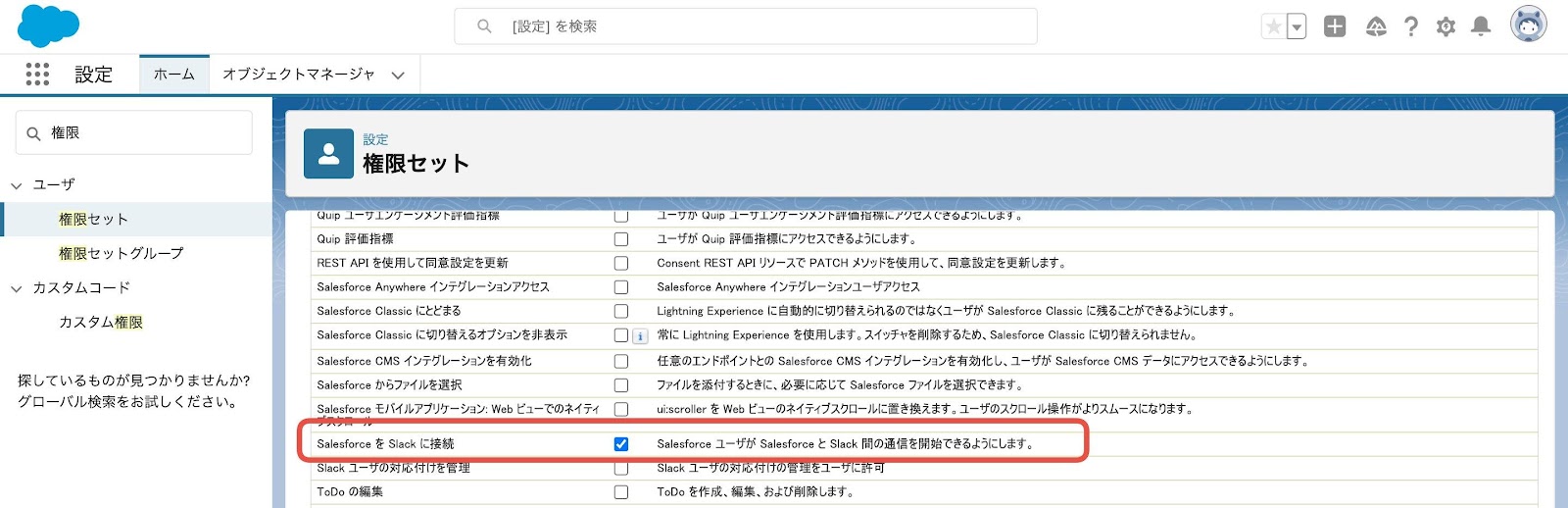Click the magnifier icon in Quick Find
This screenshot has height=508, width=1568.
33,133
